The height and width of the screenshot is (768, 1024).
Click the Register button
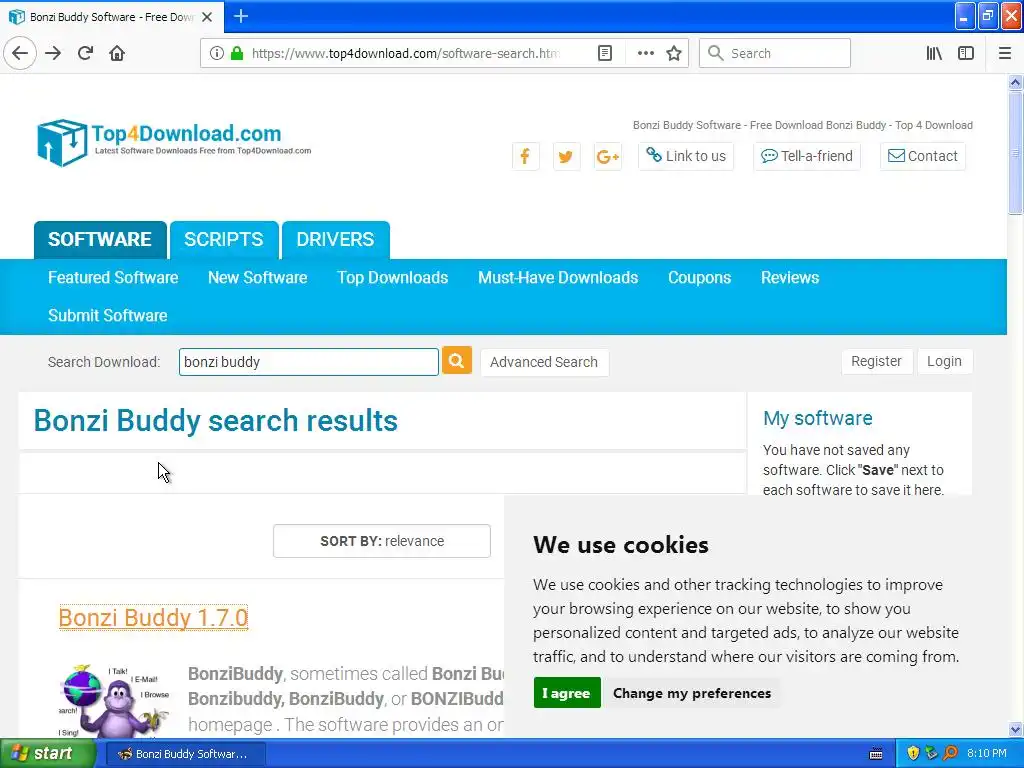coord(876,361)
